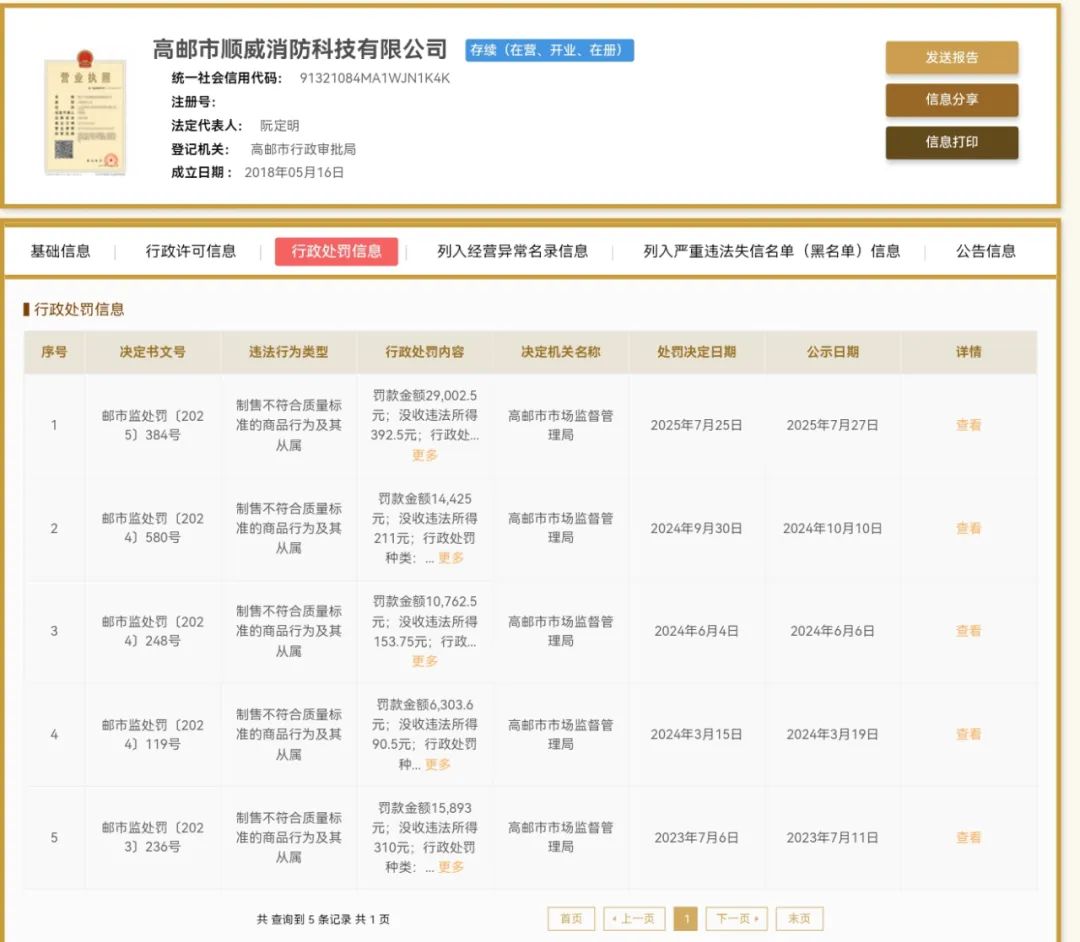Go to the 列入严重违法失信名单(黑名单)信息 tab
1080x942 pixels.
click(x=771, y=252)
